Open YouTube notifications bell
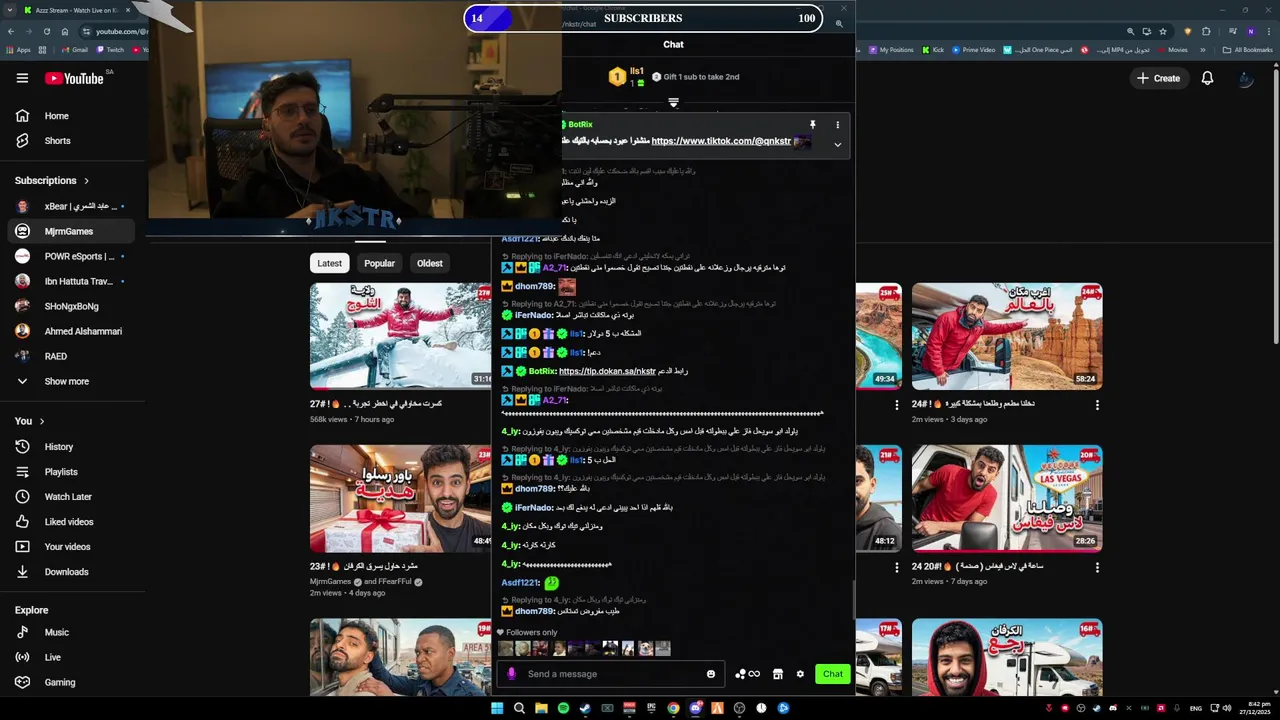1280x720 pixels. (x=1207, y=78)
